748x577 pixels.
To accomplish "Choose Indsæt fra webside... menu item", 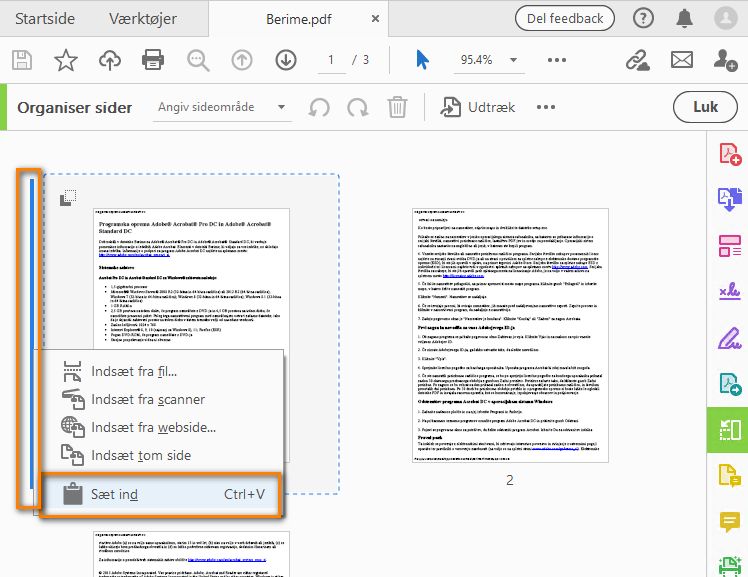I will pyautogui.click(x=163, y=427).
